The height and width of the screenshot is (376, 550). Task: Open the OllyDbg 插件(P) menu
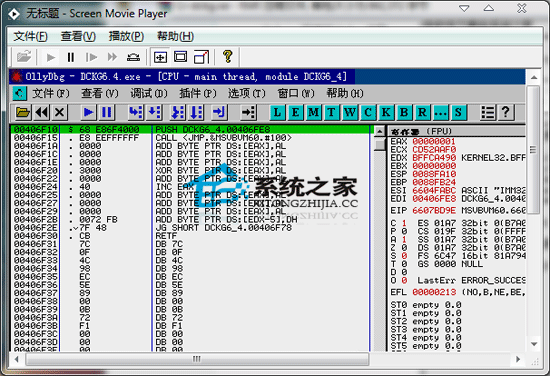pyautogui.click(x=198, y=94)
